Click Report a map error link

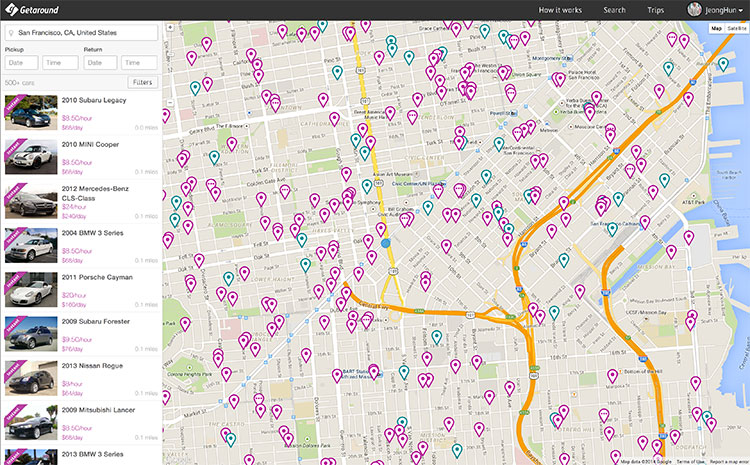pyautogui.click(x=729, y=462)
